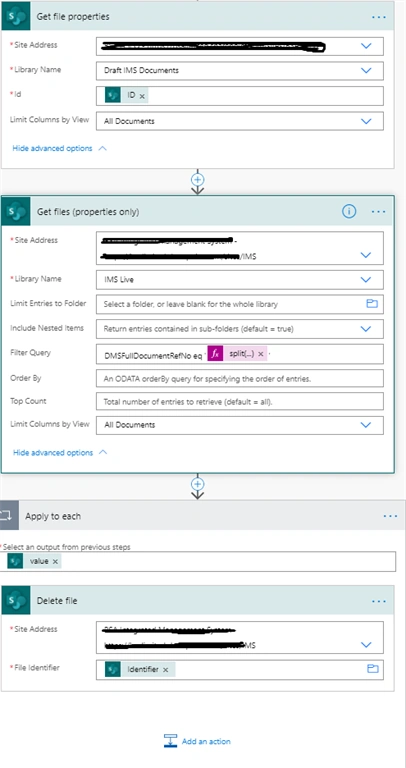
Task: Expand Site Address dropdown in Delete file
Action: tap(365, 645)
